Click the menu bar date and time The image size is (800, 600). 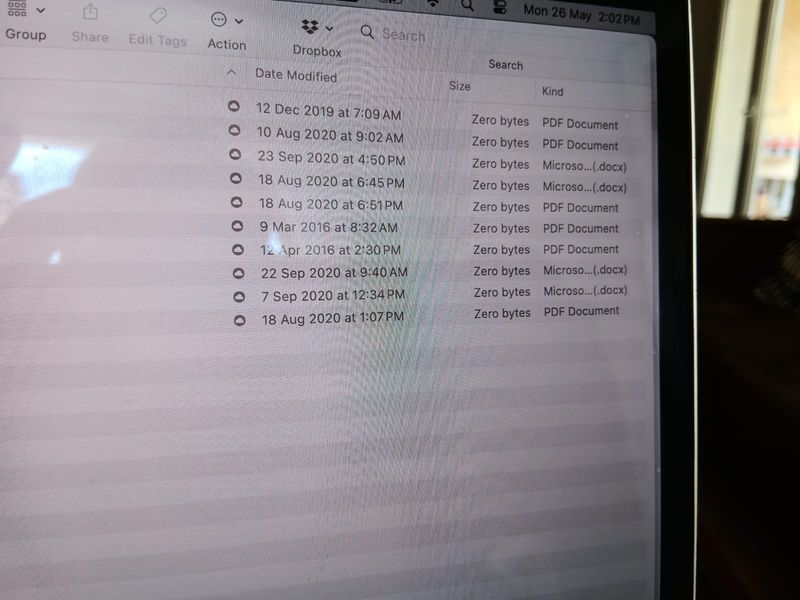click(x=581, y=14)
